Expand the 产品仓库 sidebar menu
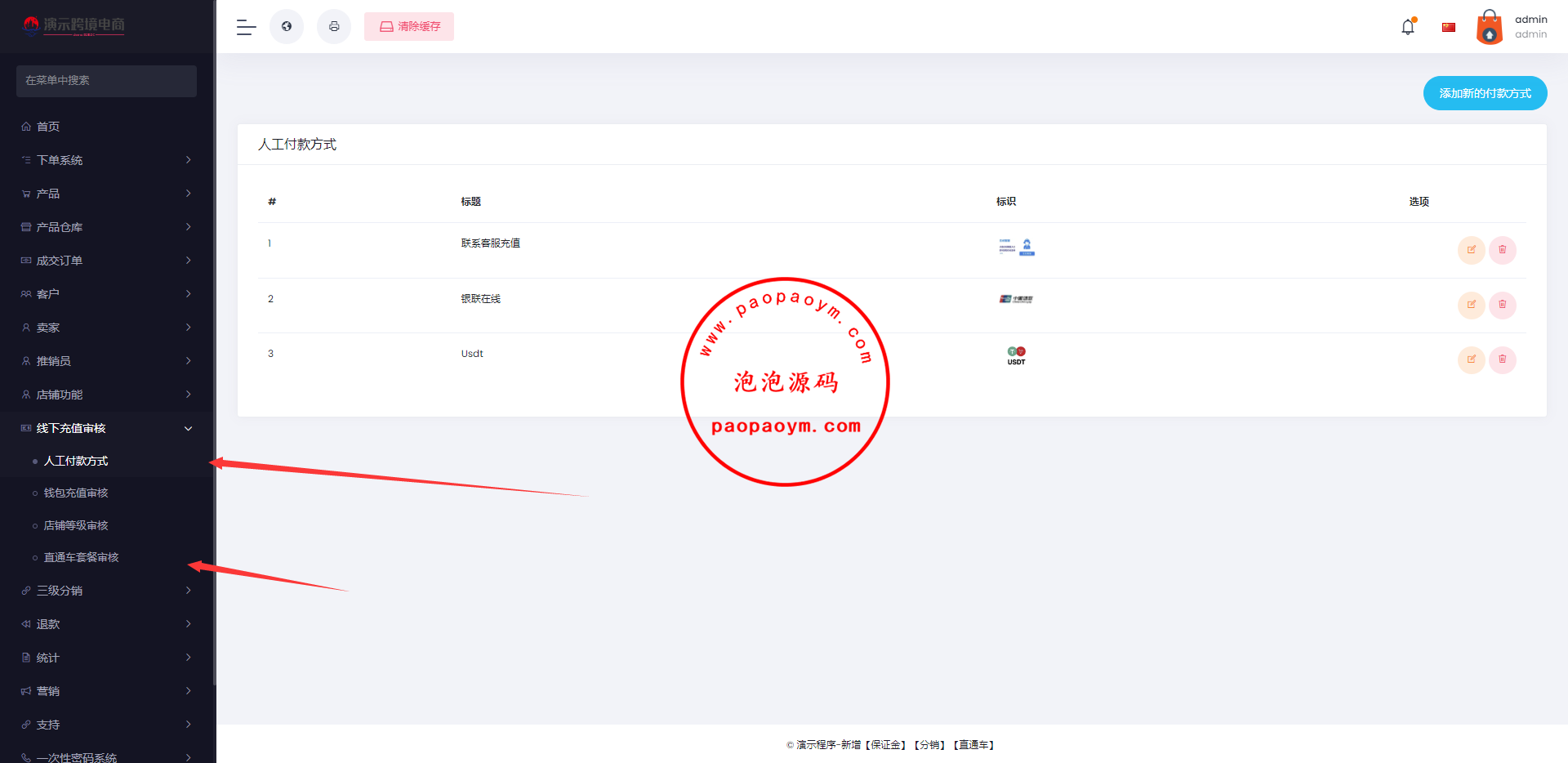The image size is (1568, 763). click(x=106, y=227)
